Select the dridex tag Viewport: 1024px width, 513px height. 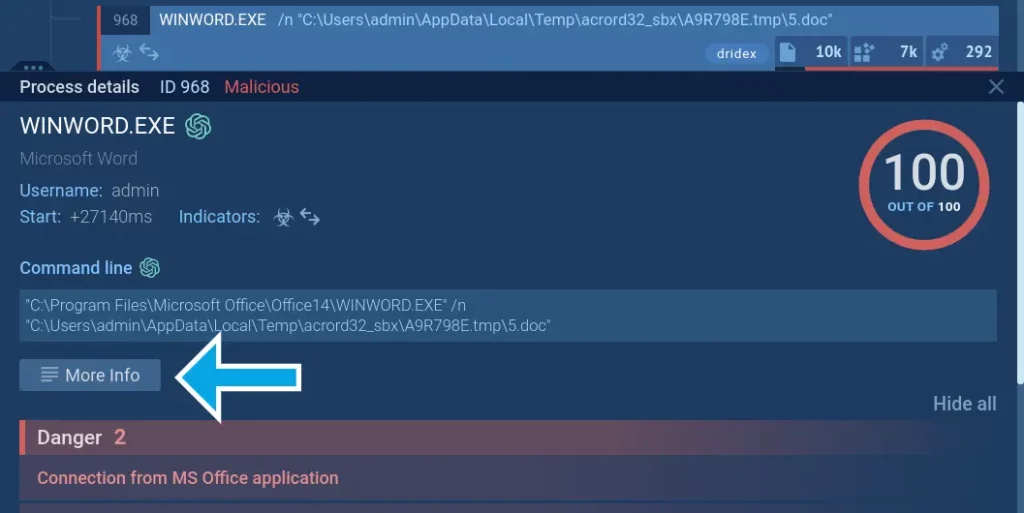click(737, 53)
